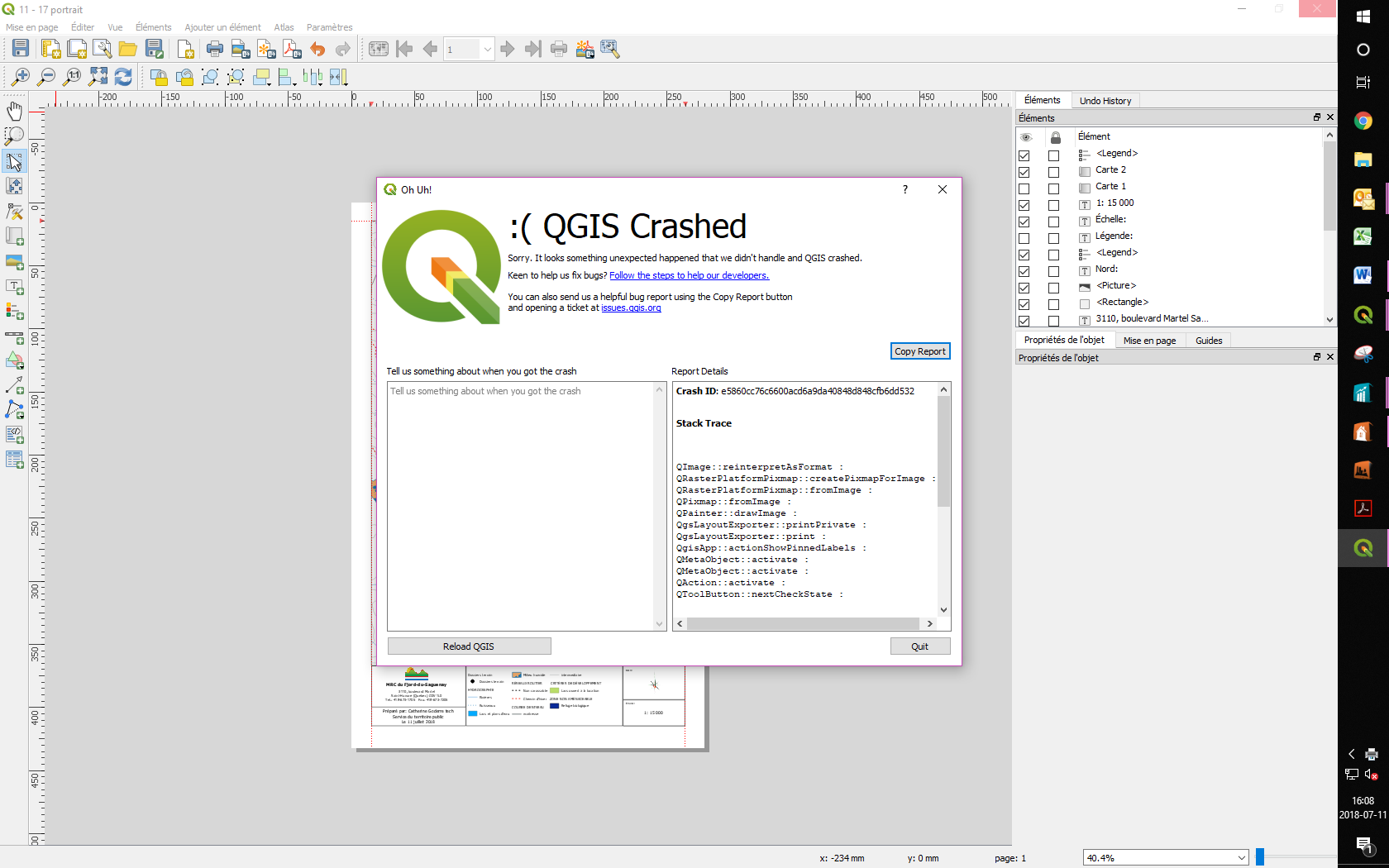Select the Add new map tool
The image size is (1389, 868).
[x=14, y=236]
